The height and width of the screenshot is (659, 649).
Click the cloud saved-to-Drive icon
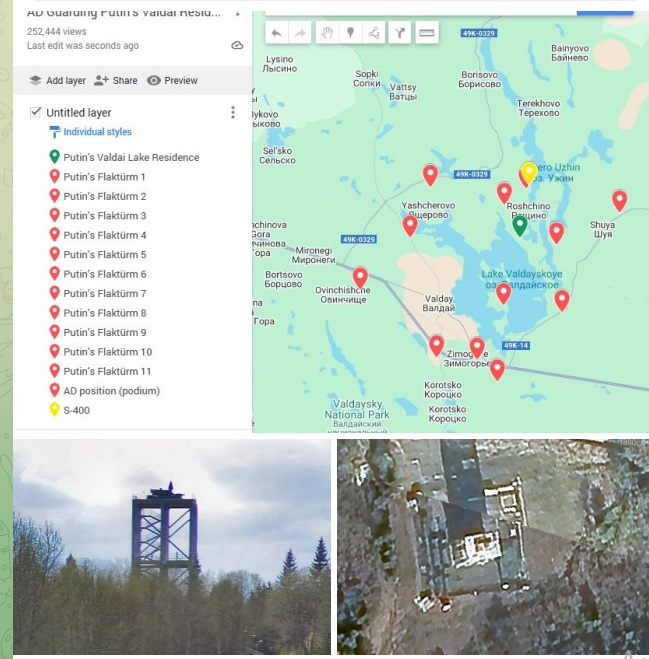237,46
